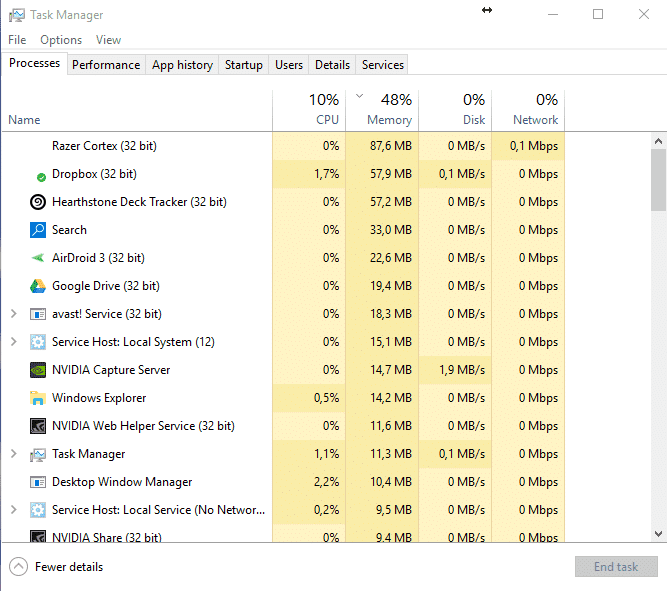Click the scrollbar down arrow
Screen dimensions: 667x591
point(658,534)
